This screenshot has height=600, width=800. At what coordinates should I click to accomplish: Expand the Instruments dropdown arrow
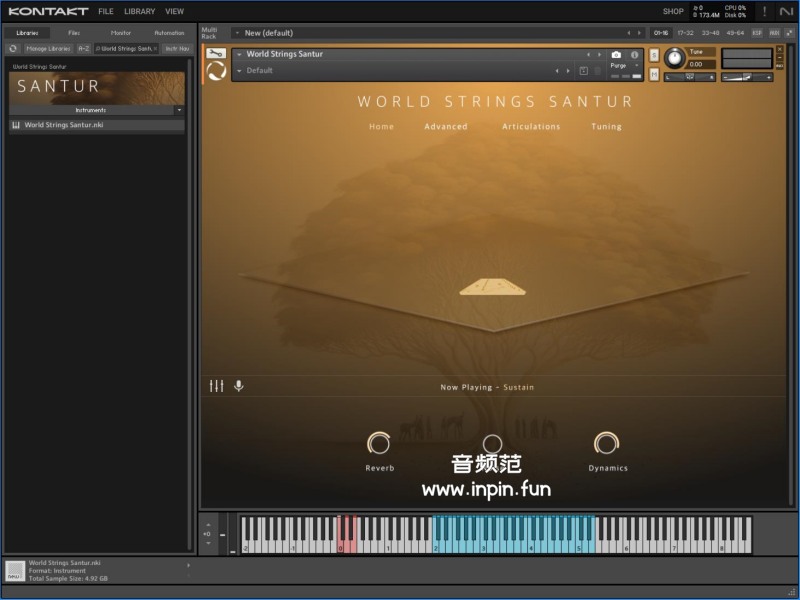(179, 110)
